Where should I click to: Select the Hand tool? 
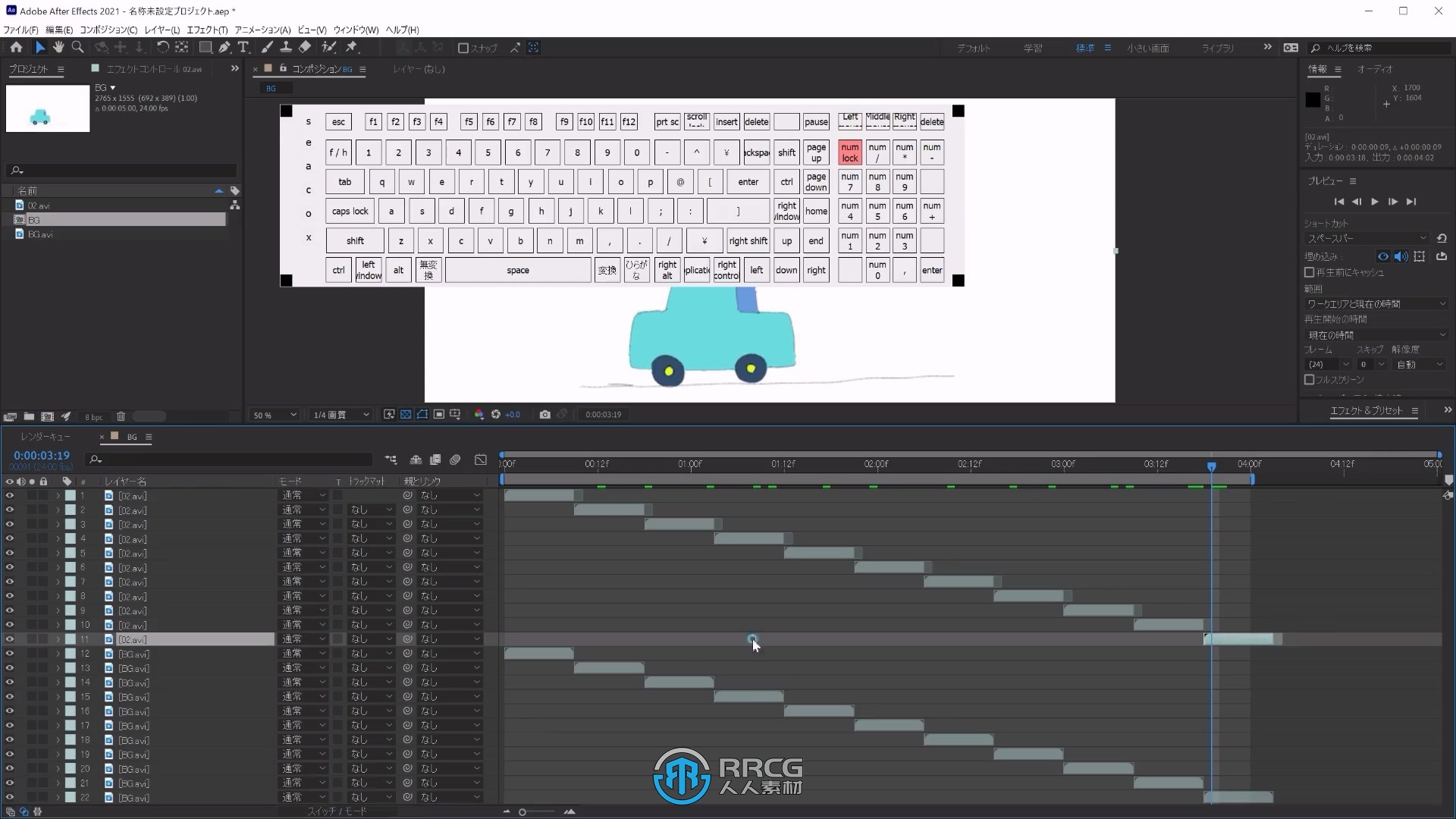(58, 47)
